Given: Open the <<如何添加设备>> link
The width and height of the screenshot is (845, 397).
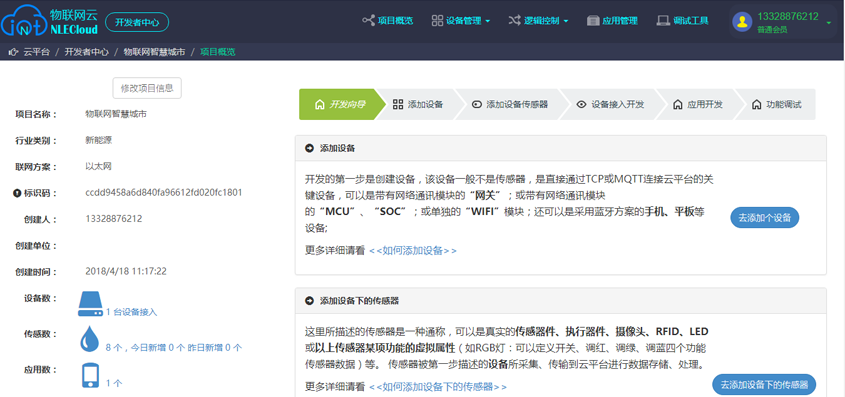Looking at the screenshot, I should click(413, 250).
